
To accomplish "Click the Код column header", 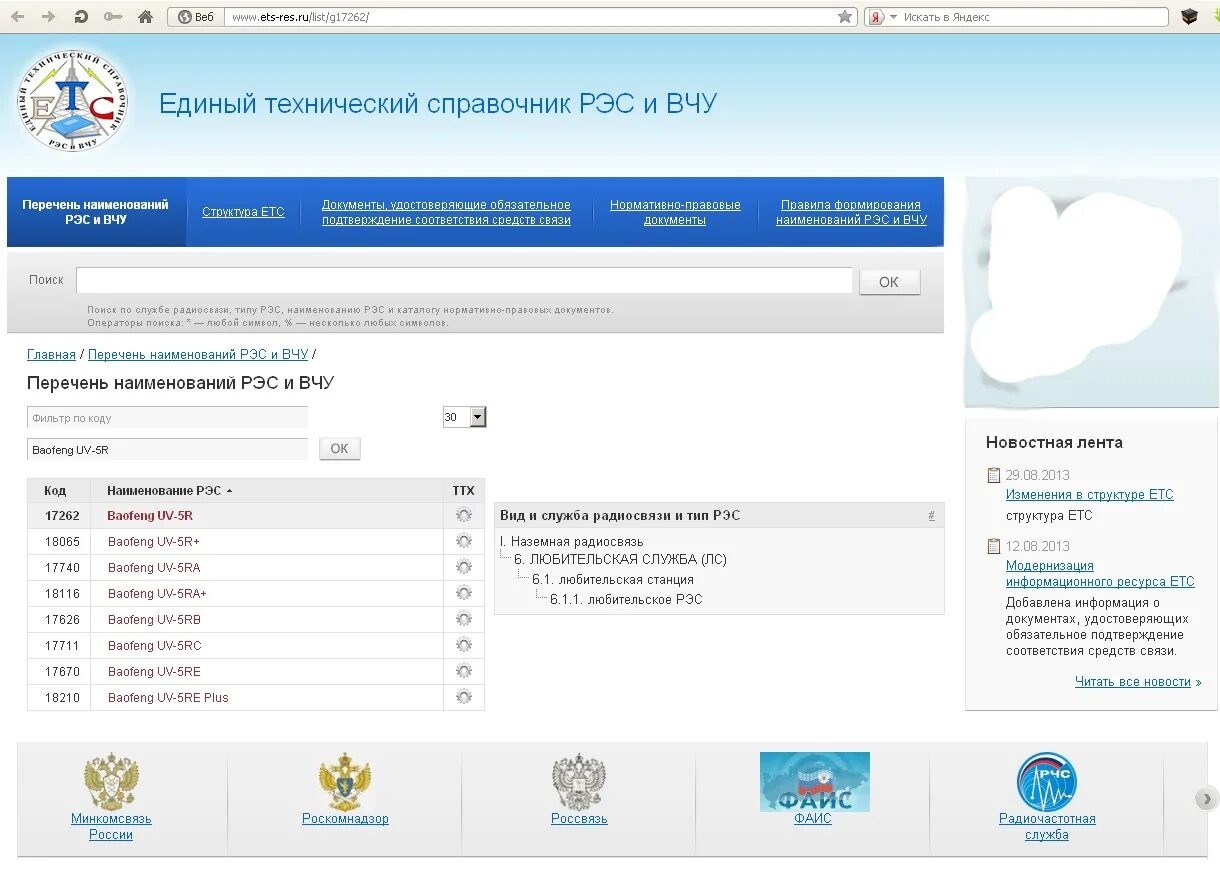I will 55,490.
